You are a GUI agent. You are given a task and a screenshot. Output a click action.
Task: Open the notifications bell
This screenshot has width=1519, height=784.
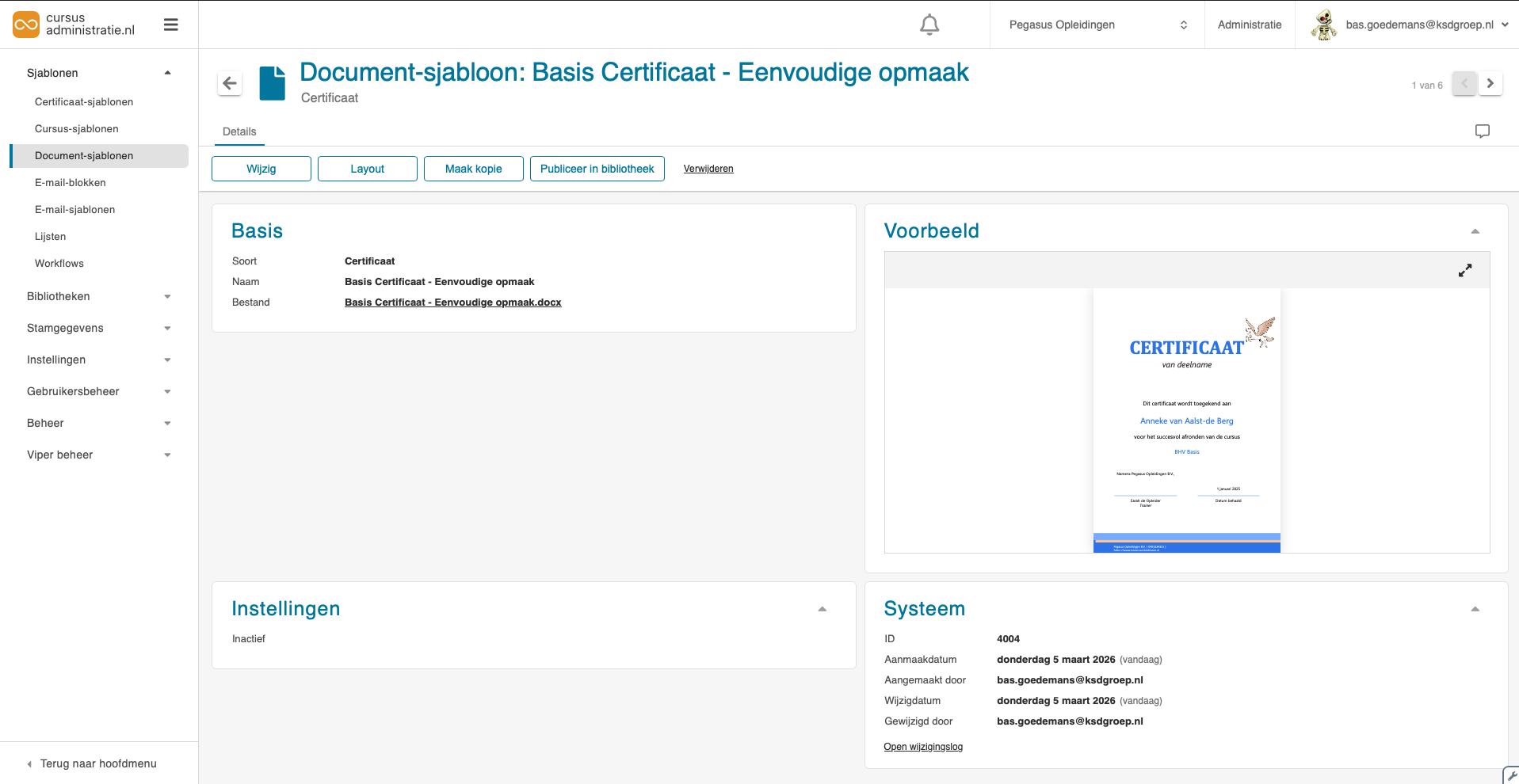coord(929,25)
